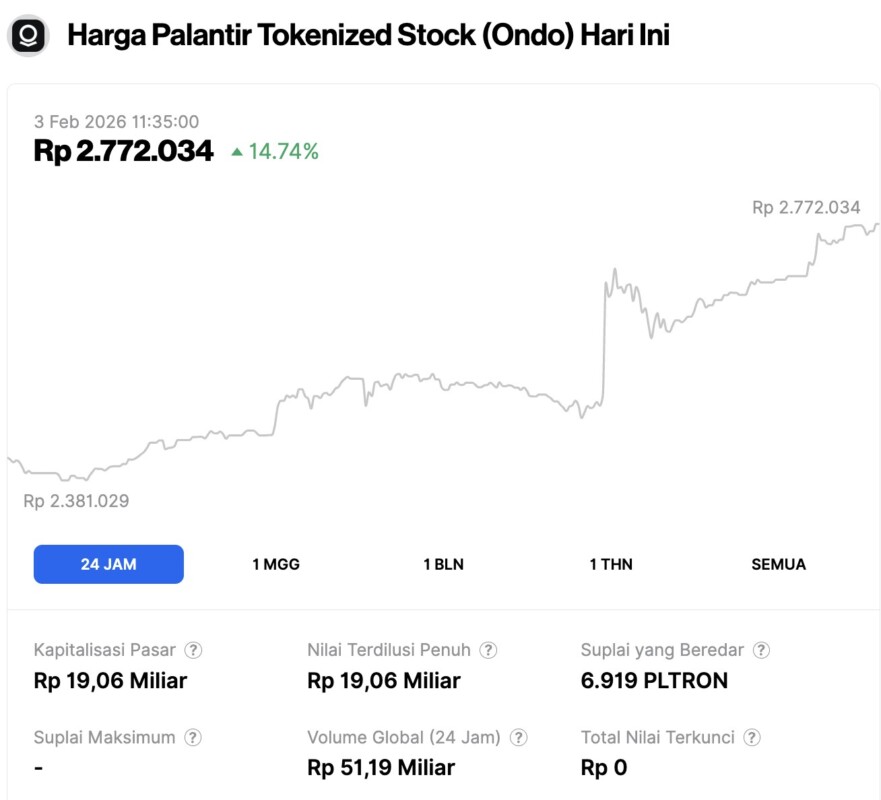Click help icon beside Volume Global (24 Jam)
The image size is (881, 800).
click(519, 738)
